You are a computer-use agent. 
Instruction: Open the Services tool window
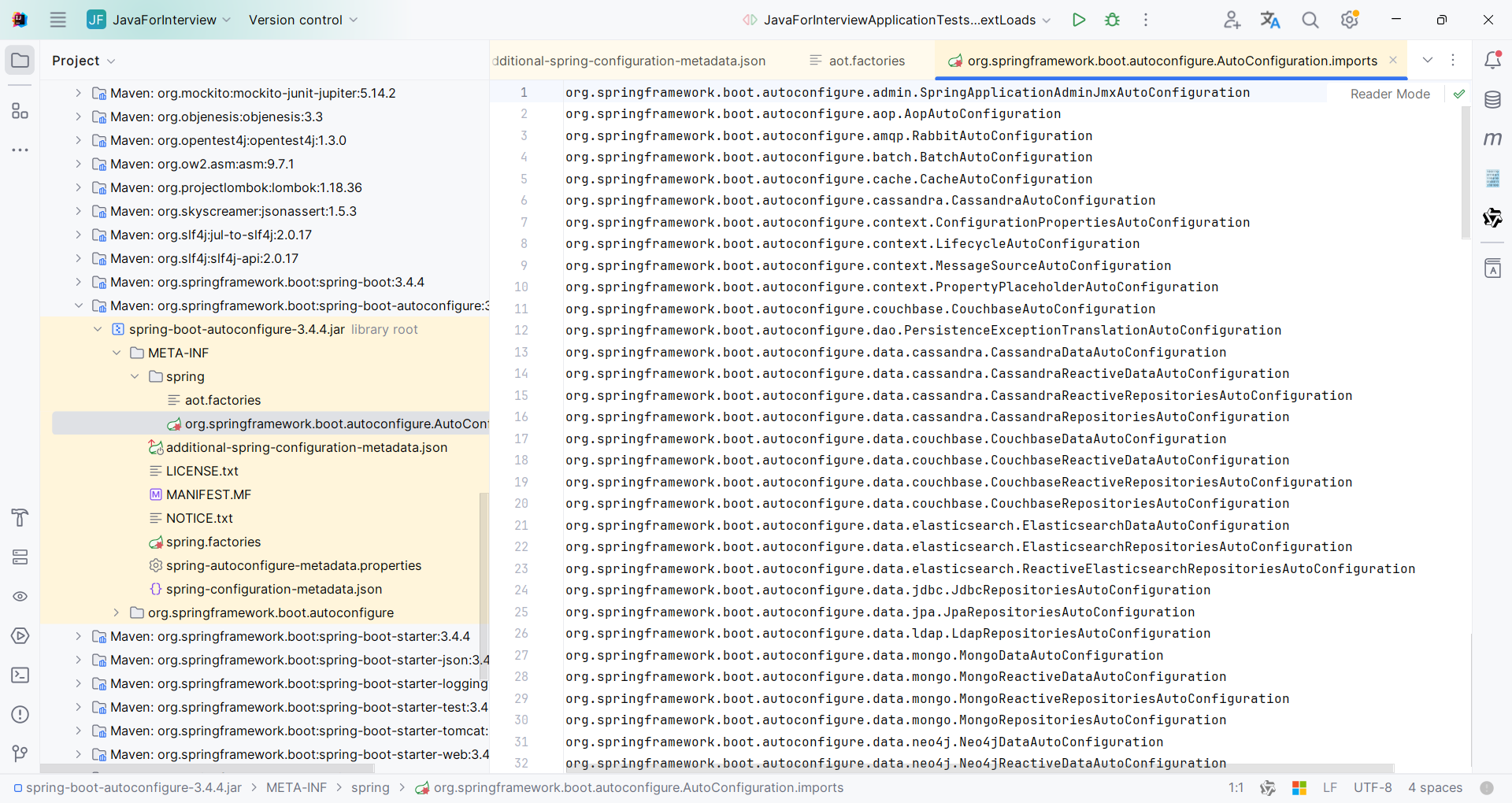[x=20, y=557]
